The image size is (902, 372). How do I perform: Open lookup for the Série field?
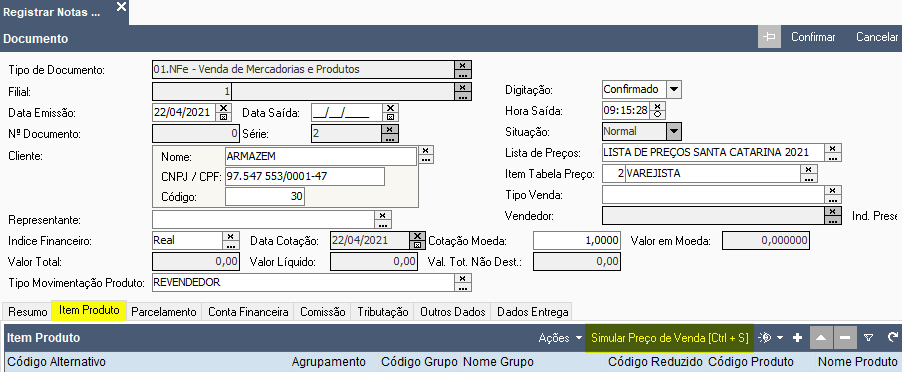point(390,138)
